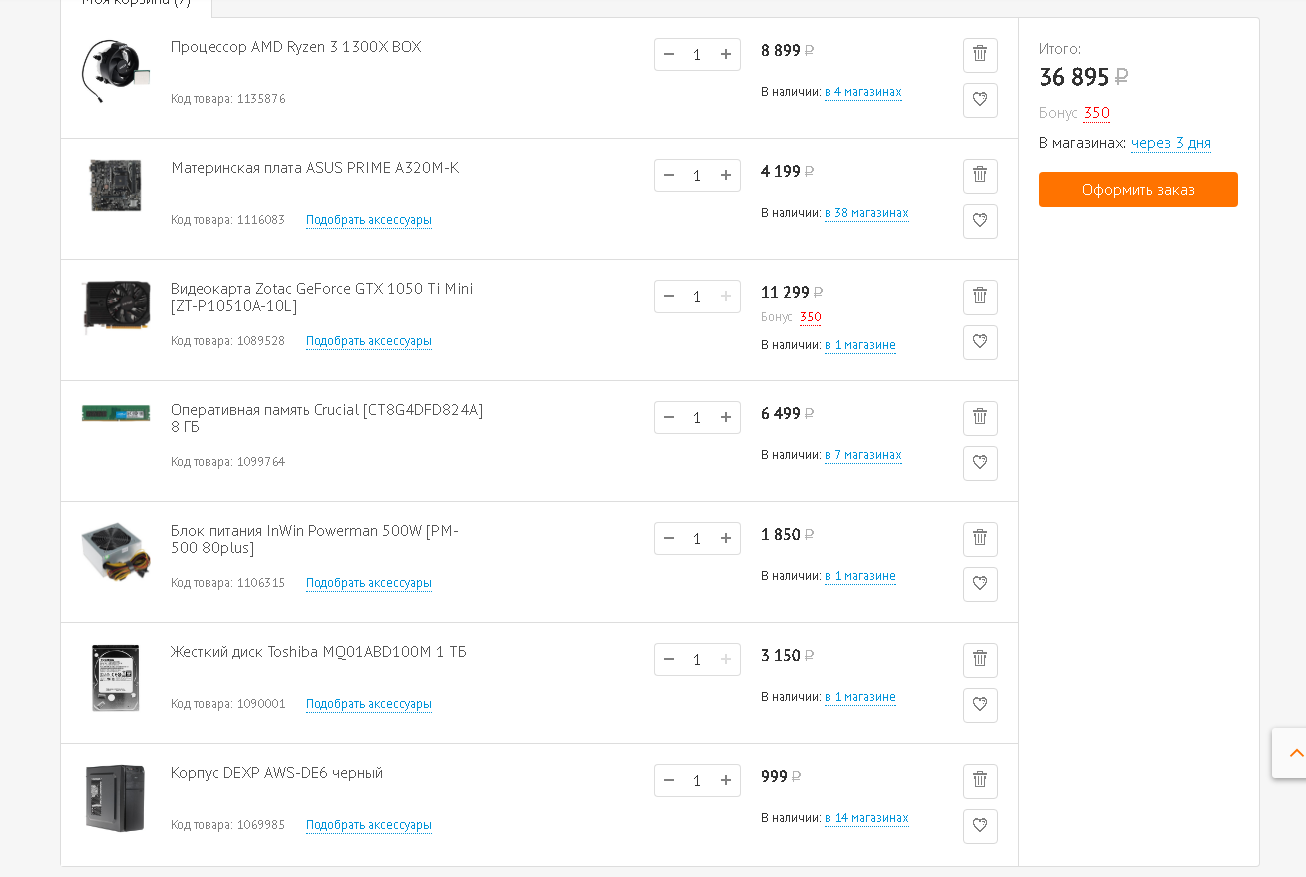Add Toshiba hard drive to wishlist
Image resolution: width=1306 pixels, height=877 pixels.
980,705
